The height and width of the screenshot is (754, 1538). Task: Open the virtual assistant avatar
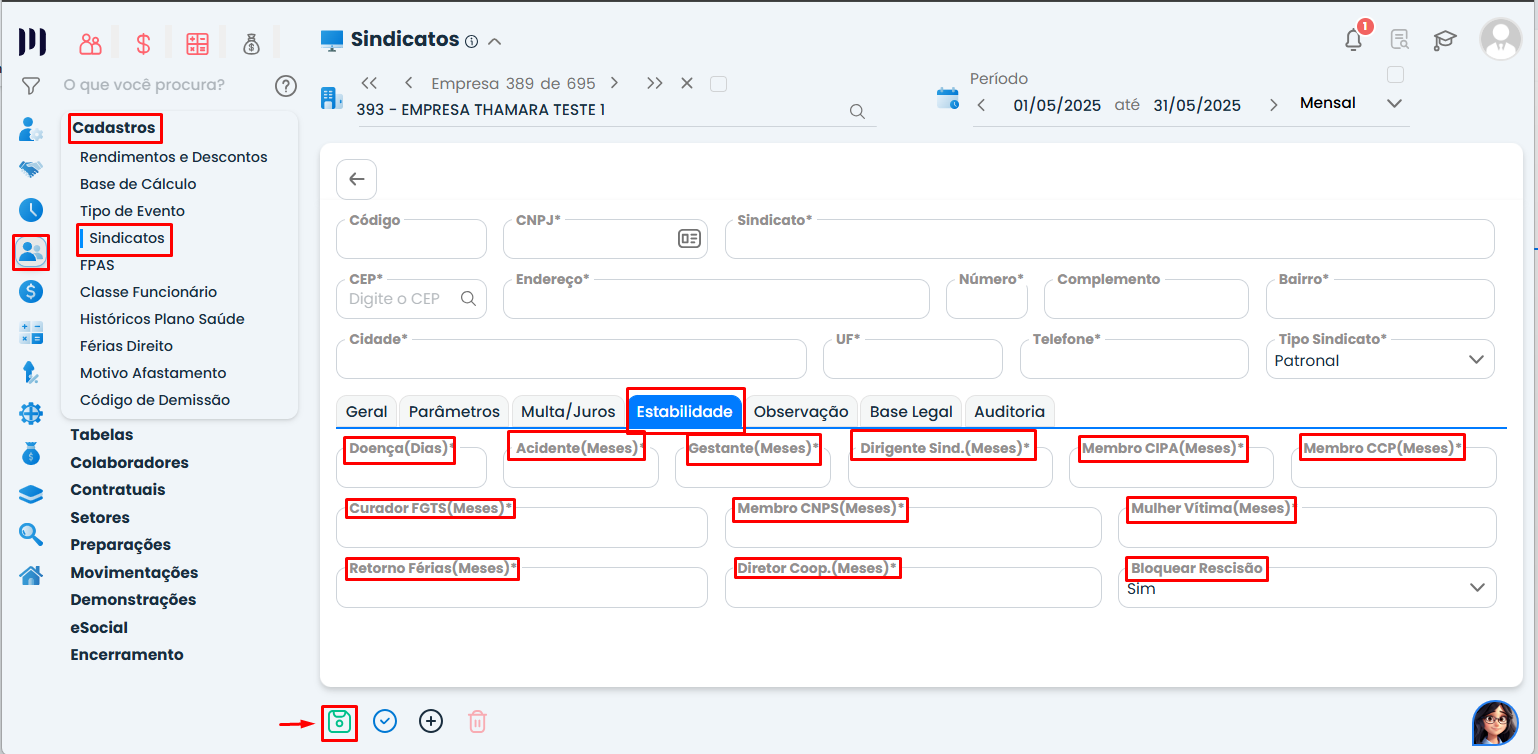1495,723
